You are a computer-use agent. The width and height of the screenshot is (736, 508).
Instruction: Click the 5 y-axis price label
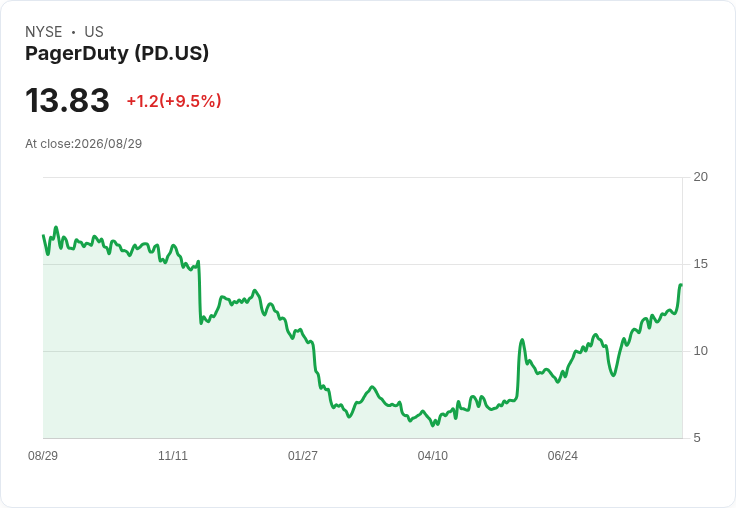(x=697, y=438)
